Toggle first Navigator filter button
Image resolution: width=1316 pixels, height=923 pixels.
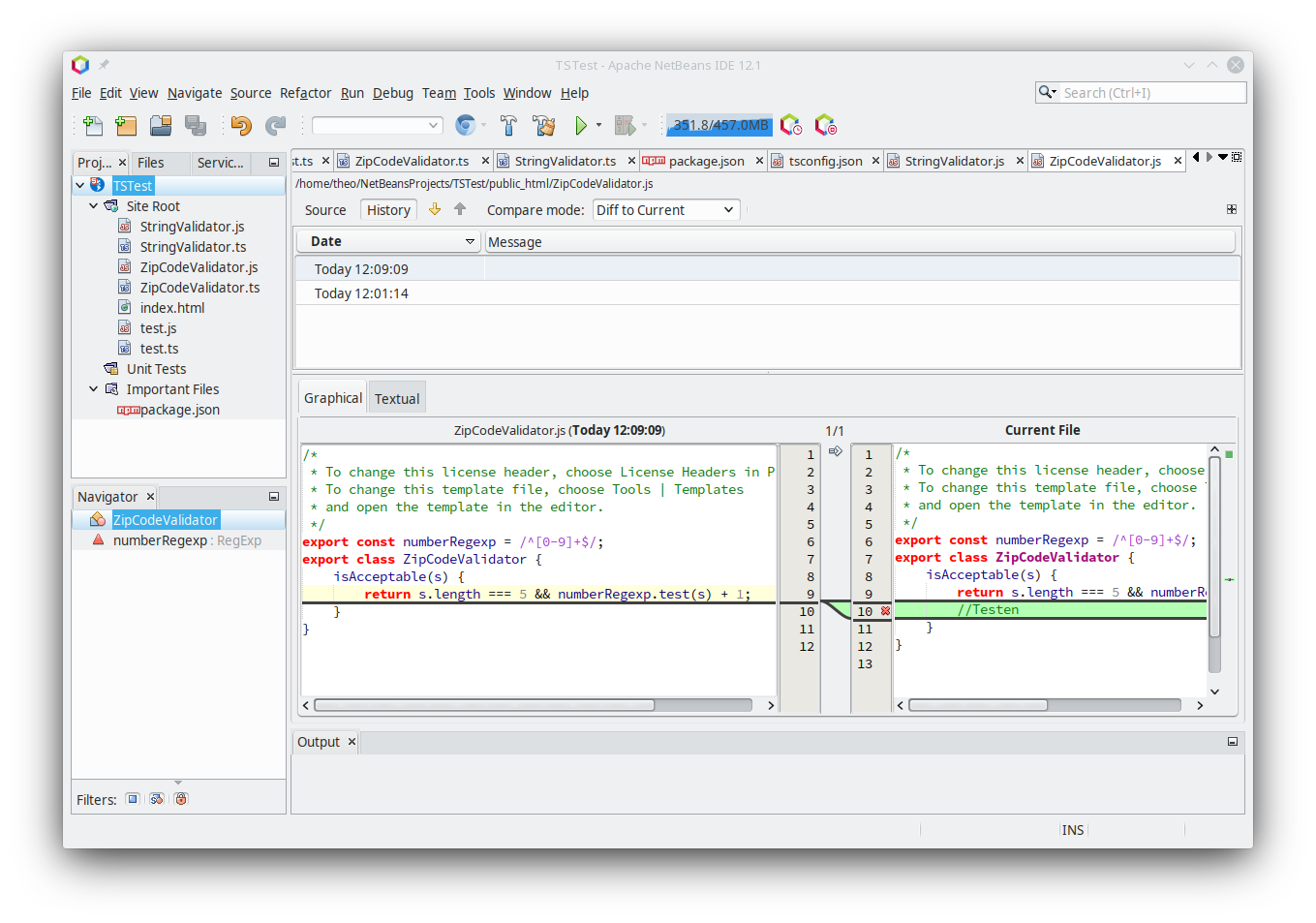[x=133, y=799]
